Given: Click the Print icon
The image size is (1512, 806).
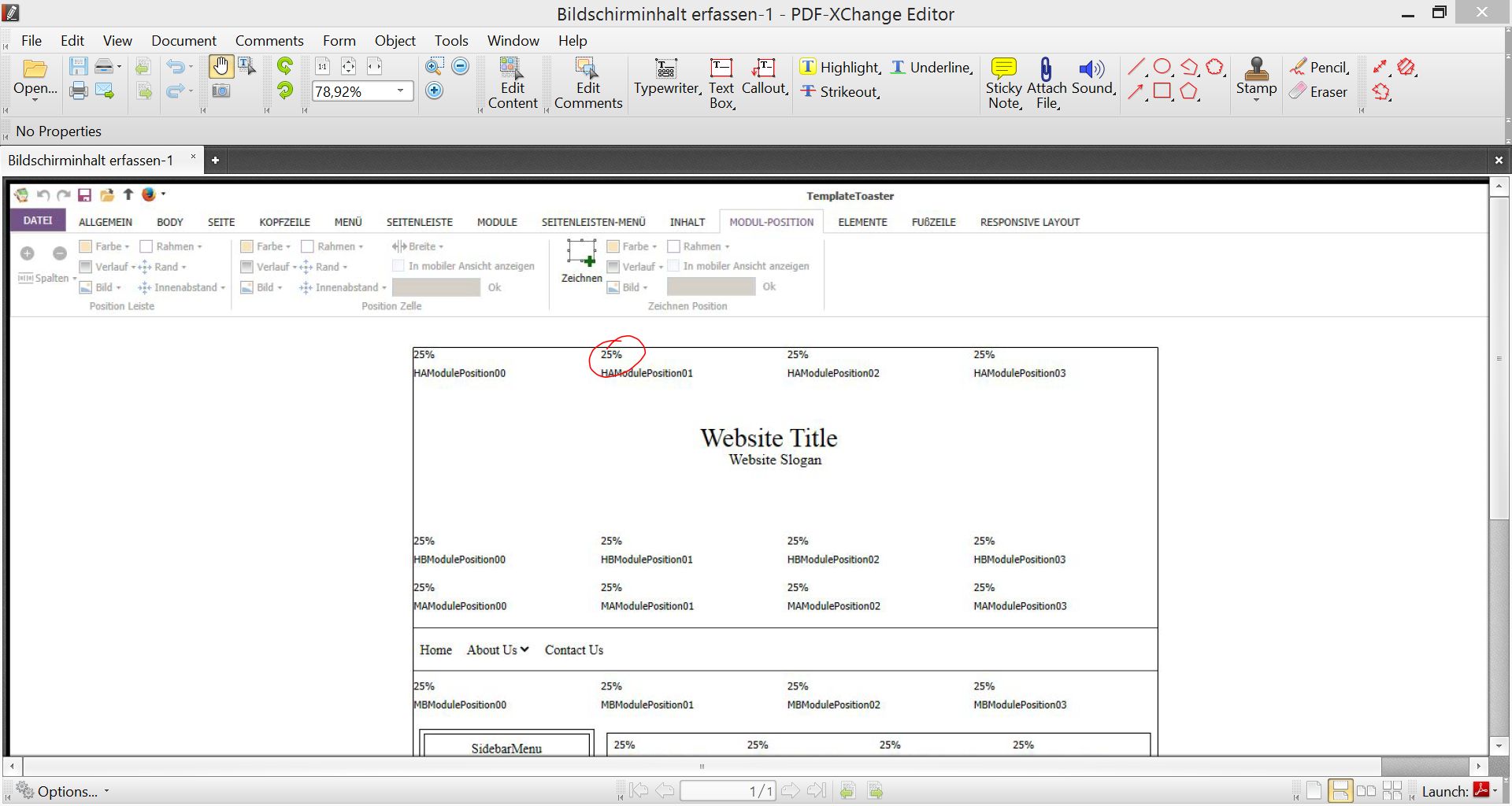Looking at the screenshot, I should coord(79,91).
